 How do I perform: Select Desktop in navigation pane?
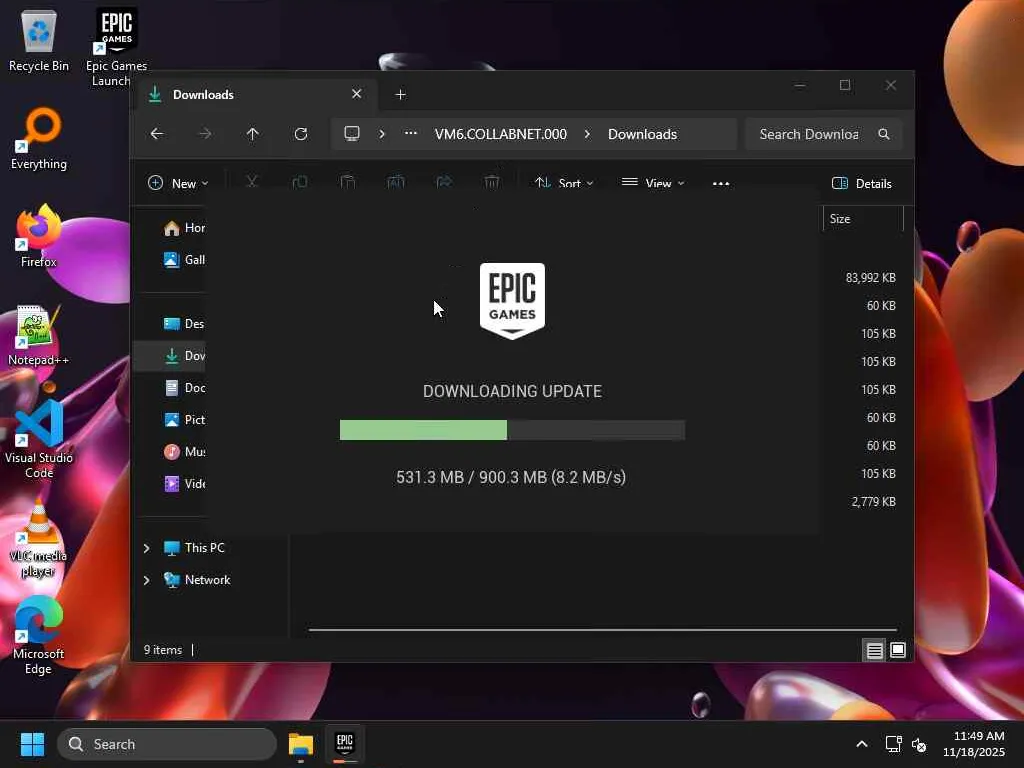pos(185,324)
